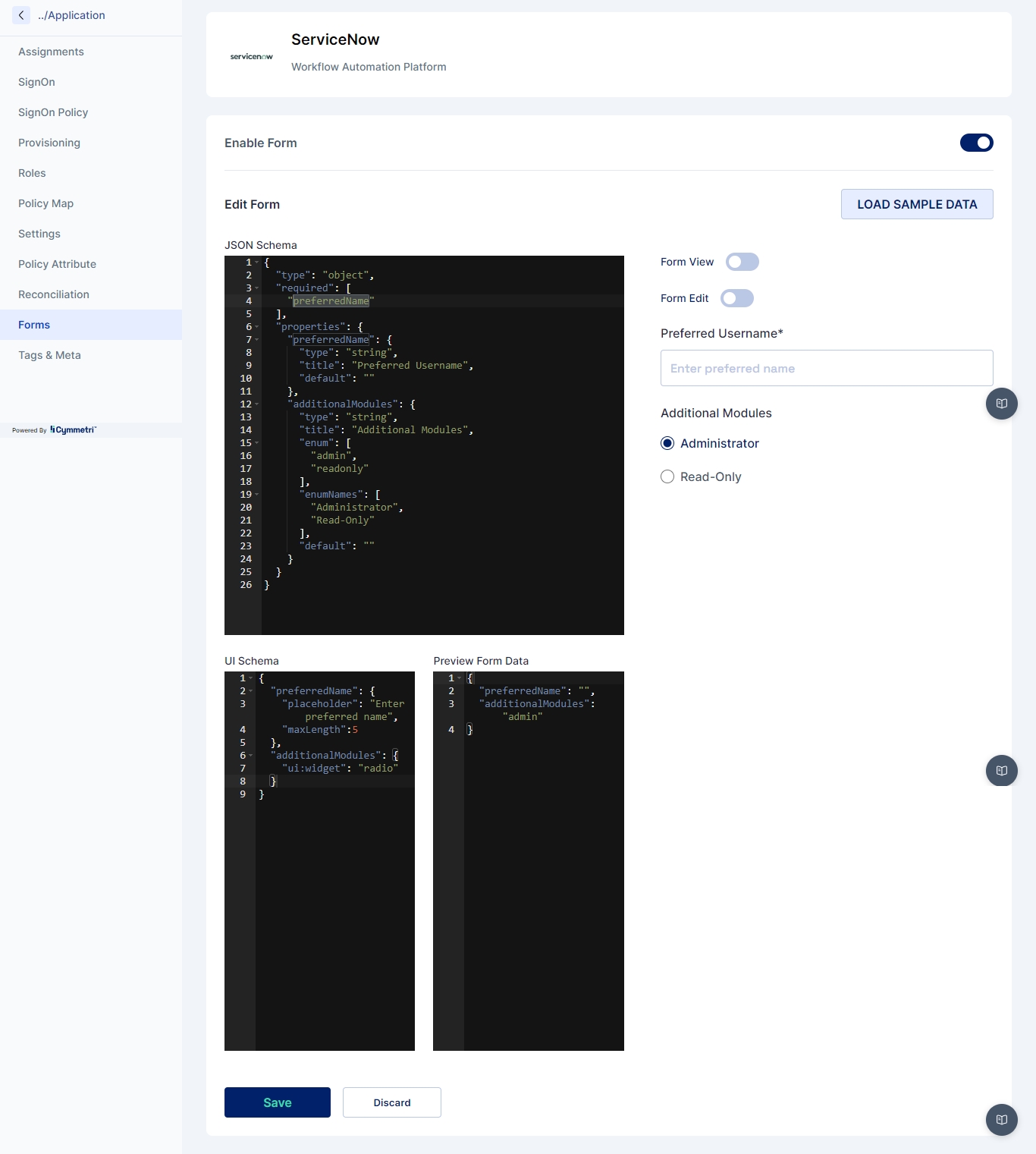
Task: Click the "admin" value in Preview Form Data
Action: coord(523,717)
